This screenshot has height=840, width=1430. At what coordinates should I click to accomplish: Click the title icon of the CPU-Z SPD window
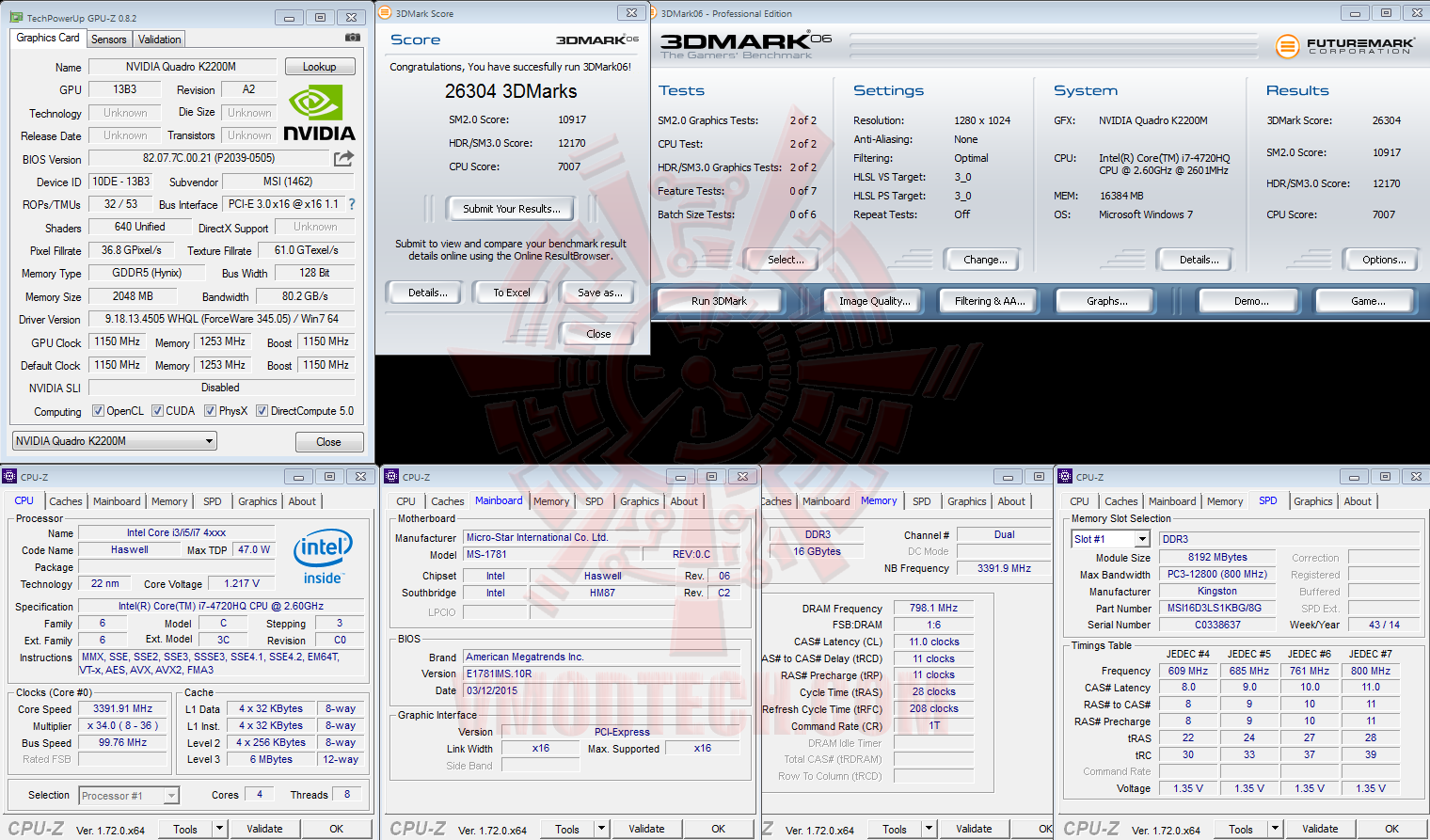pos(1065,476)
